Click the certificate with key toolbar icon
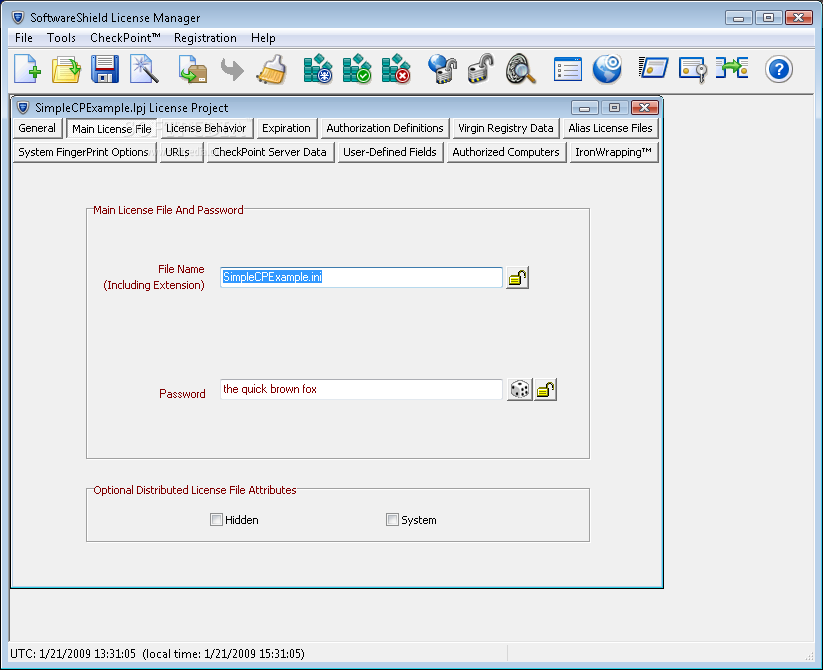 click(693, 69)
